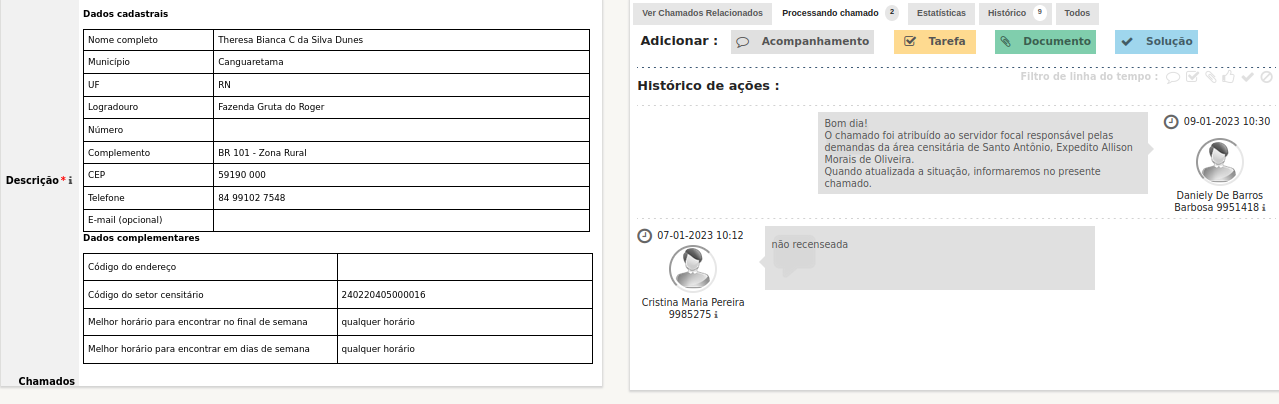Click the blue Solução button
Viewport: 1279px width, 404px height.
(1156, 42)
